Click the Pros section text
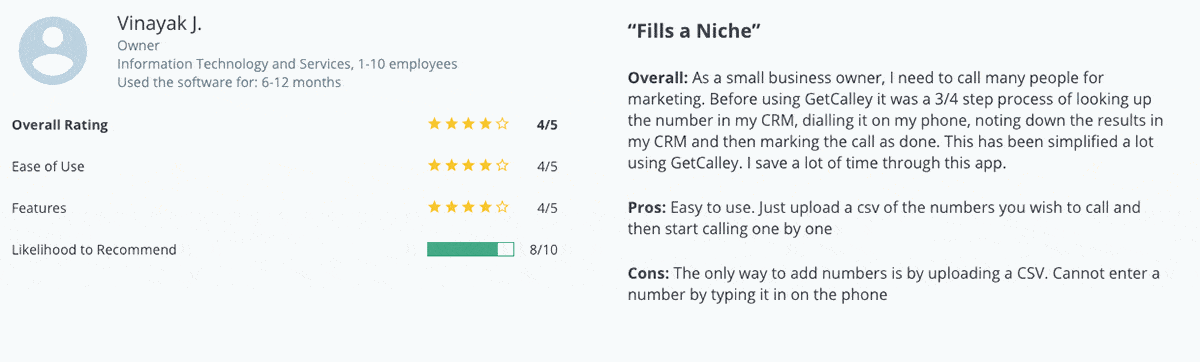Viewport: 1200px width, 362px height. point(884,218)
